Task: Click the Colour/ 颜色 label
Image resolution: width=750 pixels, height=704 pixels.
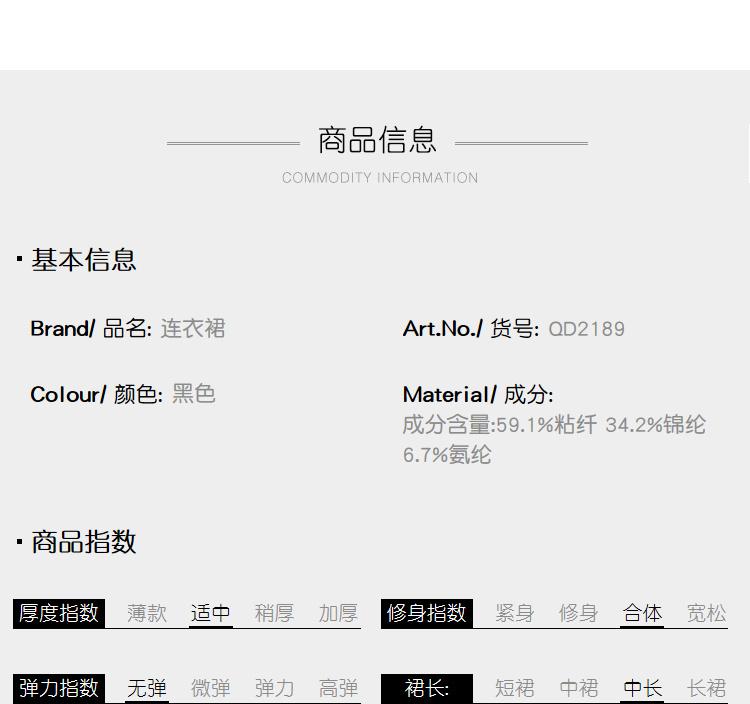Action: point(96,395)
